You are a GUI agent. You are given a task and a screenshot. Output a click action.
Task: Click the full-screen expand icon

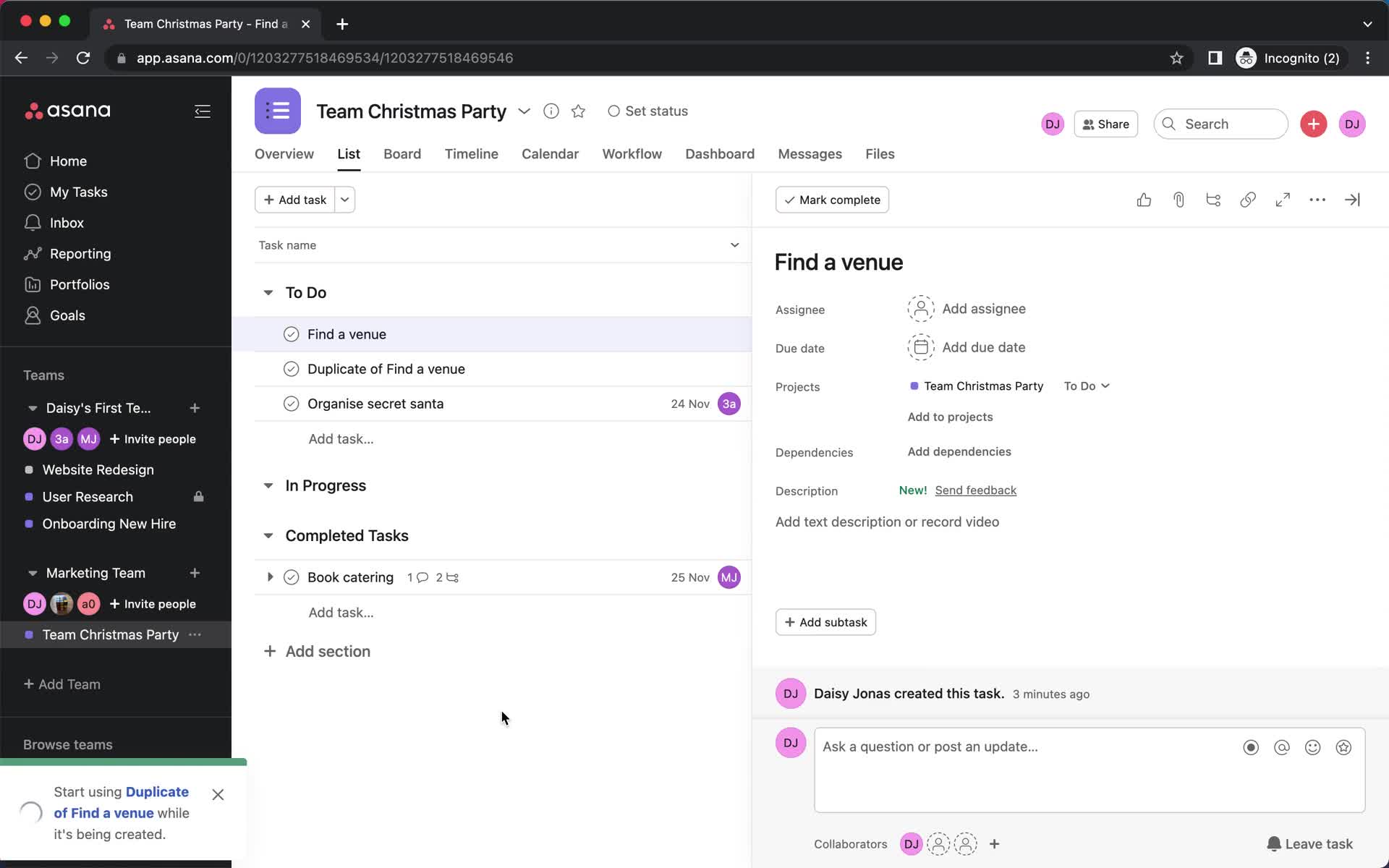(1283, 199)
